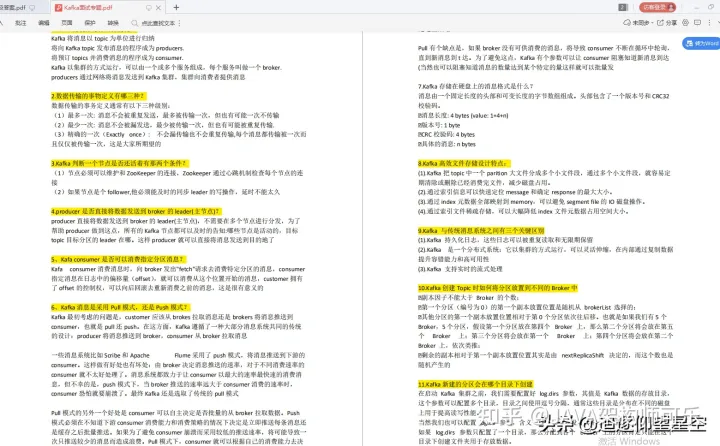Open the 保护 menu
Screen dimensions: 720x446
coord(90,23)
